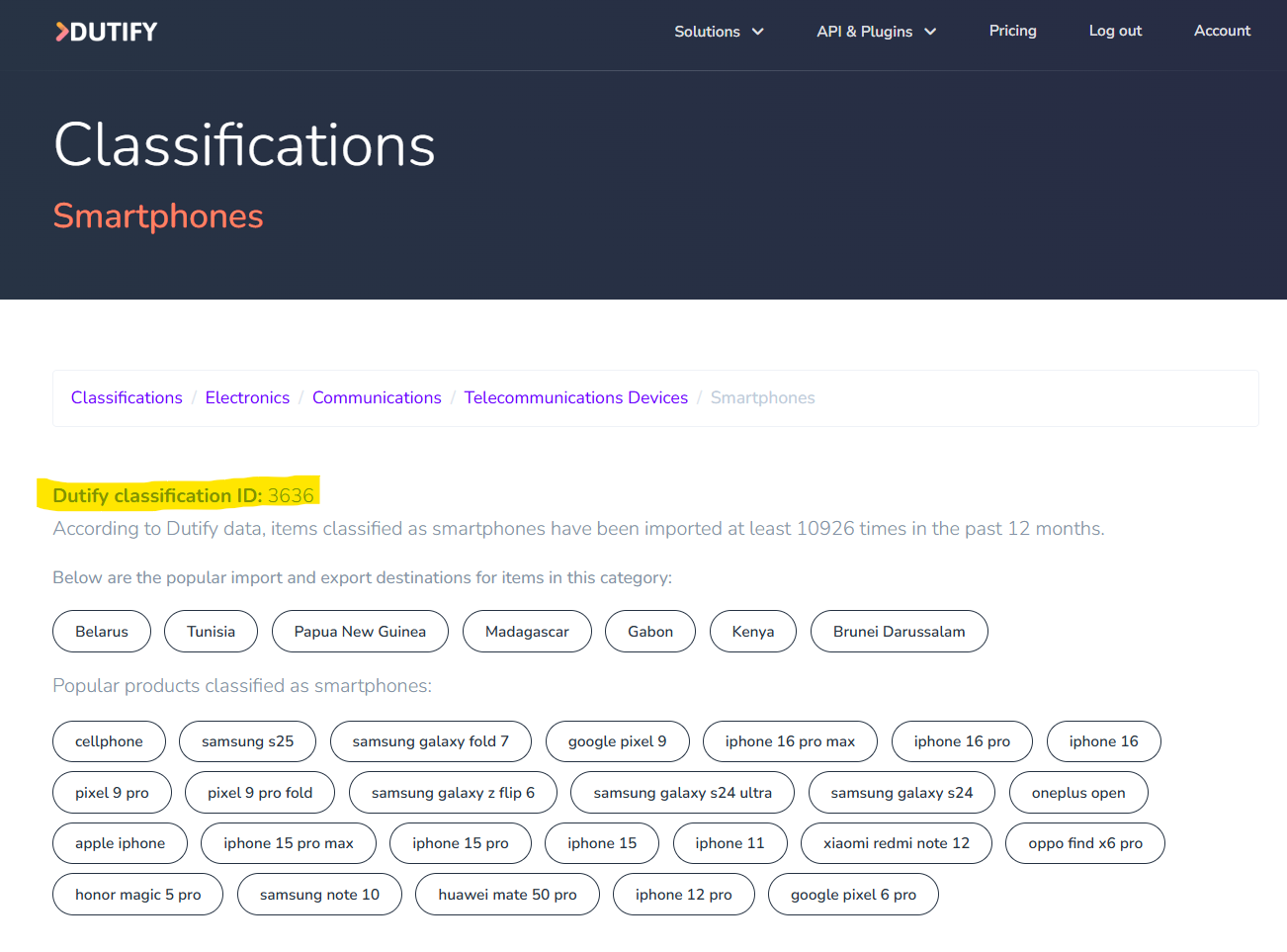Expand the Solutions dropdown menu
Screen dimensions: 1287x952
[719, 32]
